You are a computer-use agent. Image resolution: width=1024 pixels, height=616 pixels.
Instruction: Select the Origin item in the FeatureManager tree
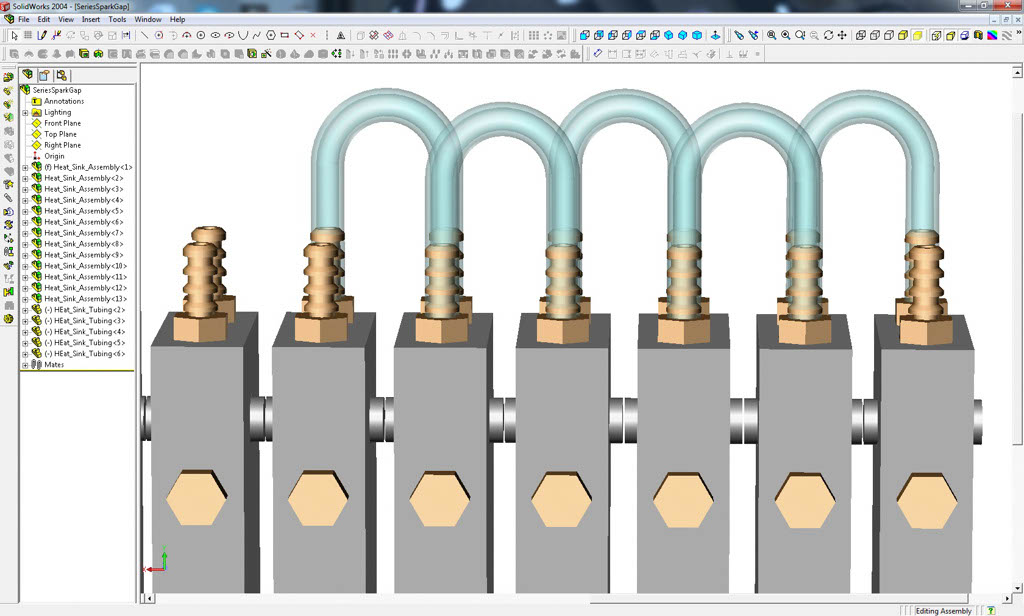pyautogui.click(x=55, y=156)
